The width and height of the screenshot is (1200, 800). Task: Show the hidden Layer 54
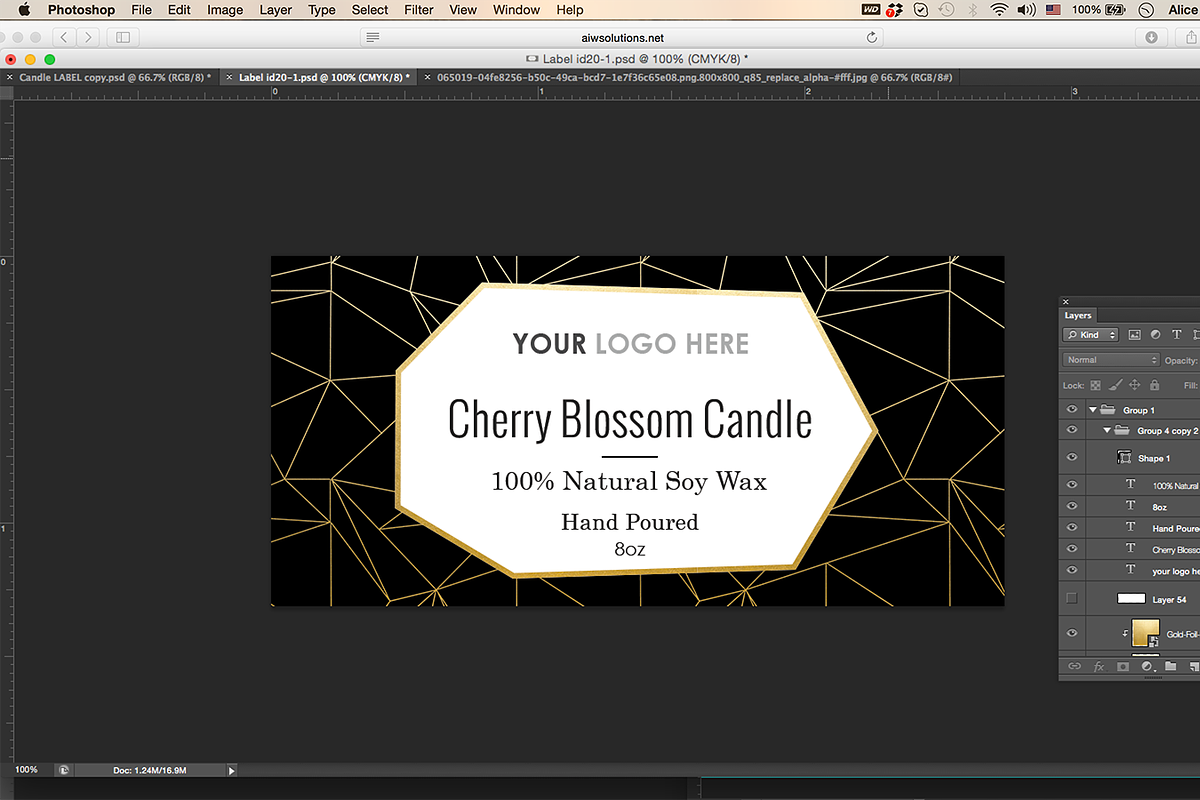pos(1072,599)
